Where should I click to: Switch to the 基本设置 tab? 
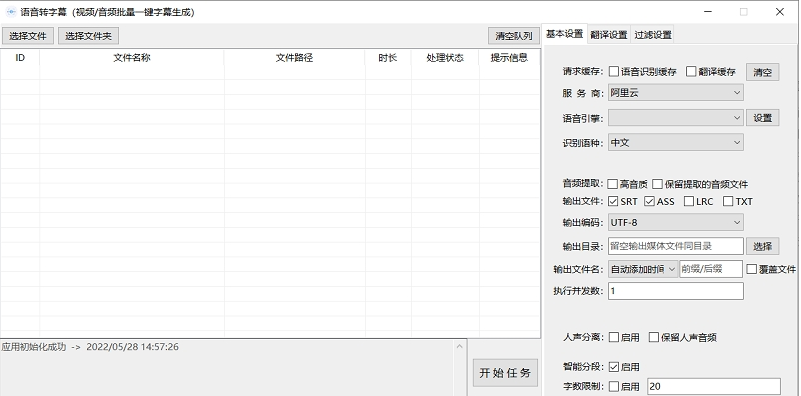coord(564,34)
